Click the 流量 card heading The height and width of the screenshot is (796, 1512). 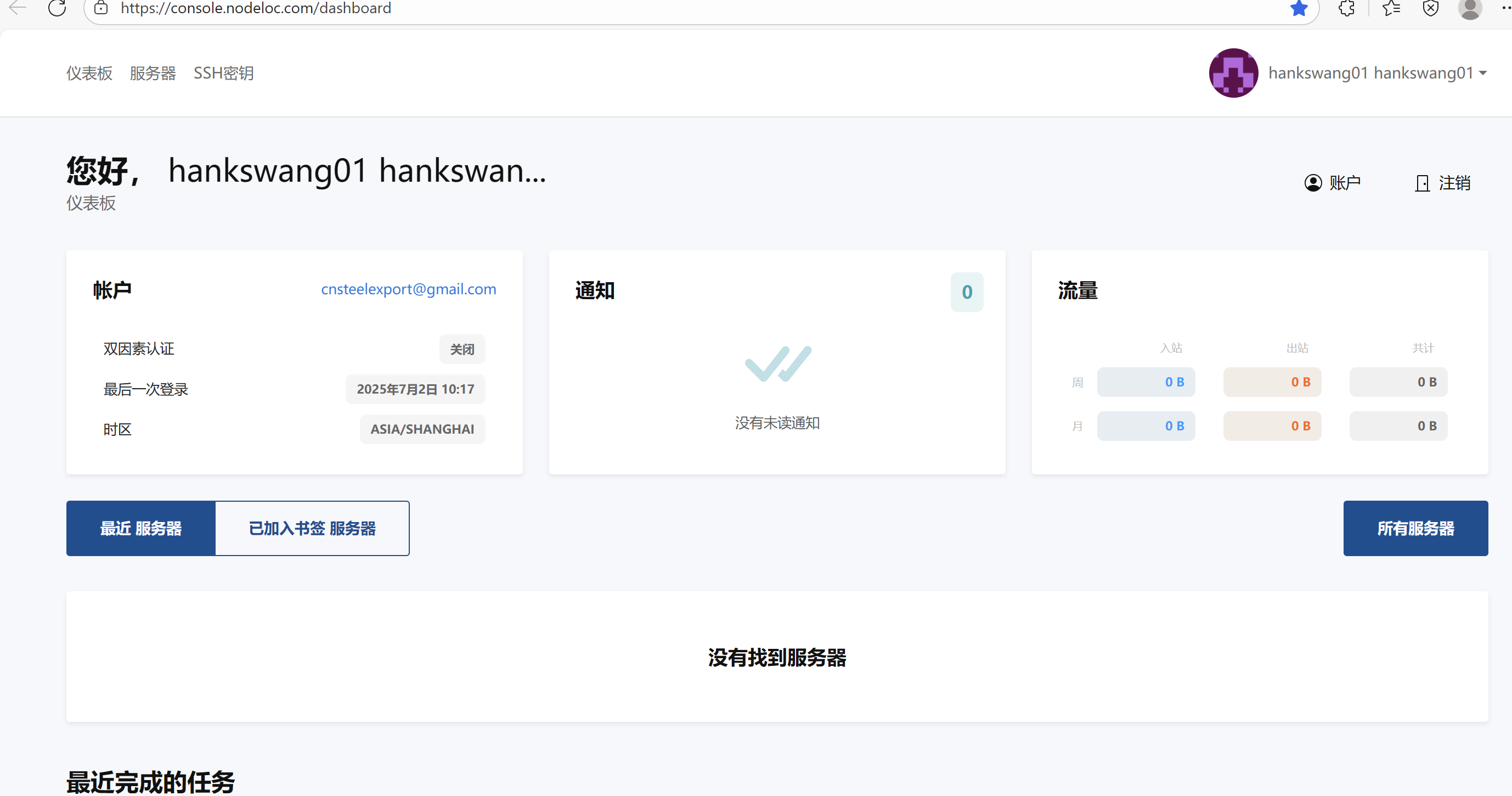tap(1077, 291)
